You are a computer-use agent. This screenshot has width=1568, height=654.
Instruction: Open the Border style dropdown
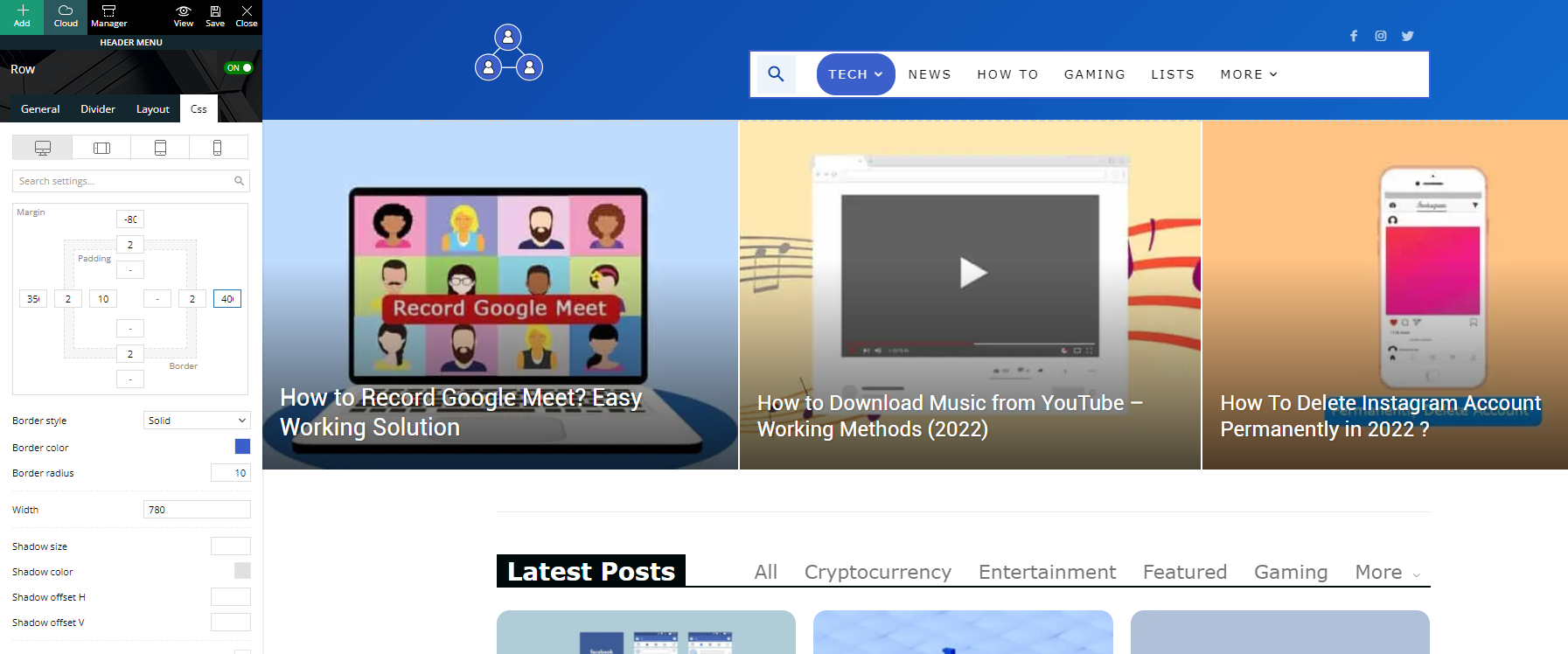click(197, 421)
